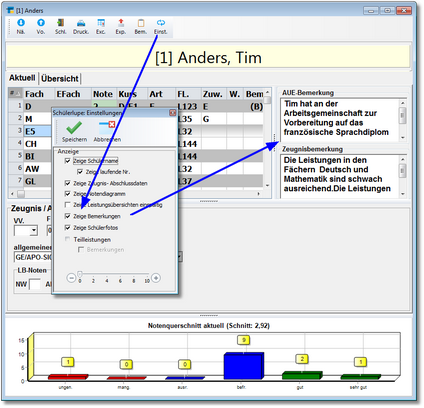
Task: Go to next student with Nä. icon
Action: (21, 26)
